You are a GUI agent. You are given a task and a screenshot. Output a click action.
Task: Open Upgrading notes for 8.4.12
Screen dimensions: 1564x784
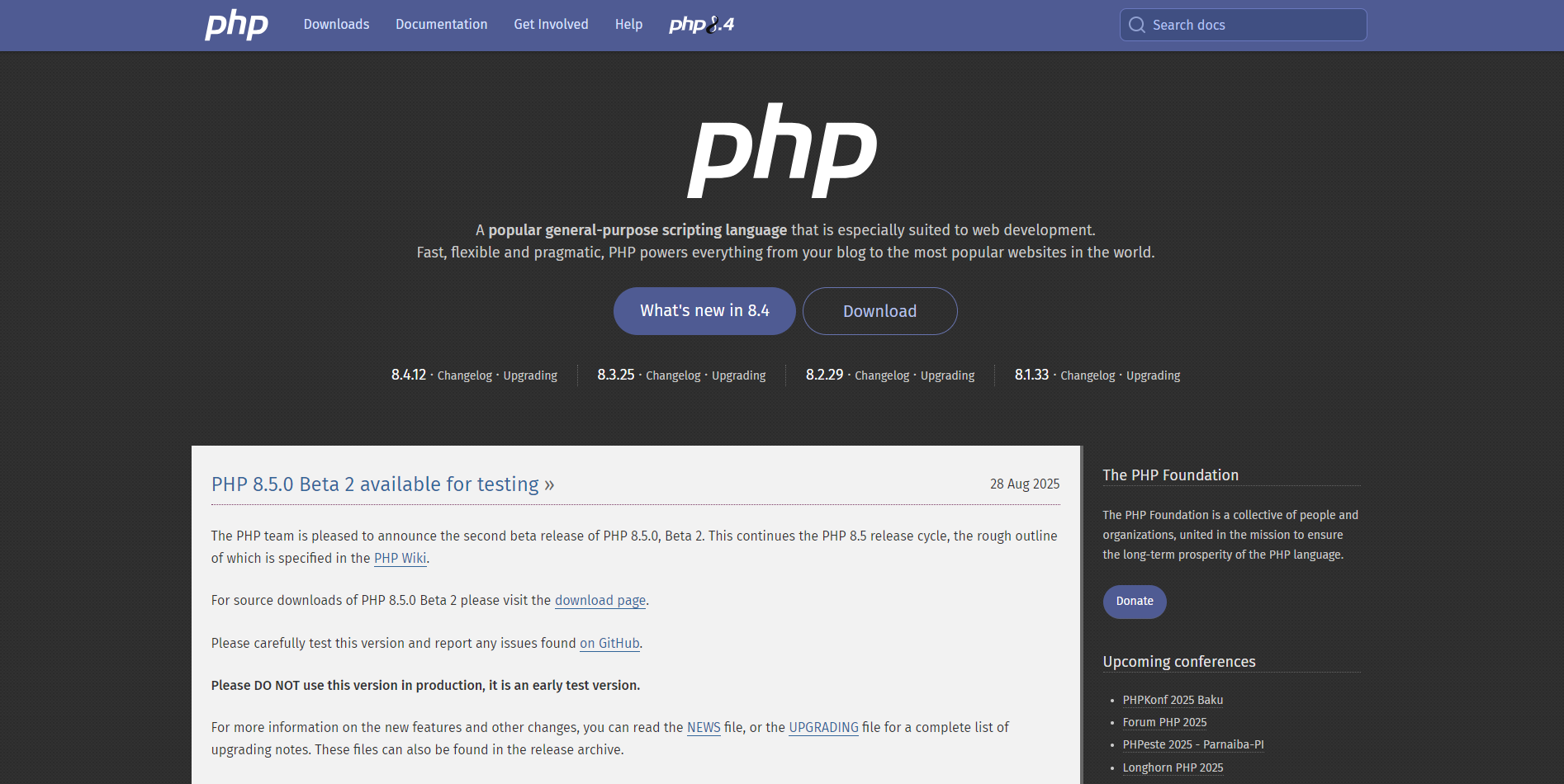530,375
